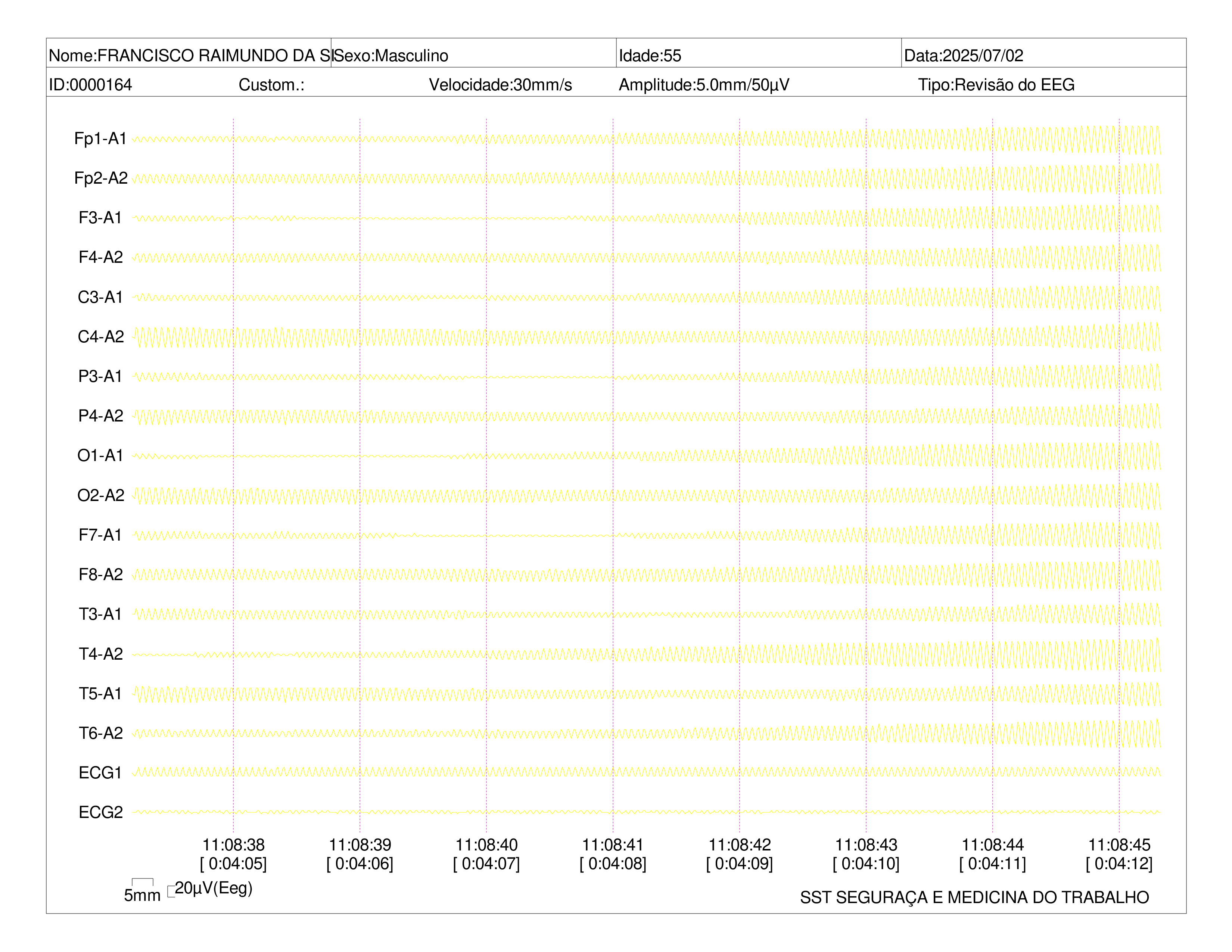Image resolution: width=1232 pixels, height=952 pixels.
Task: Click the 11:08:40 time marker
Action: [487, 845]
